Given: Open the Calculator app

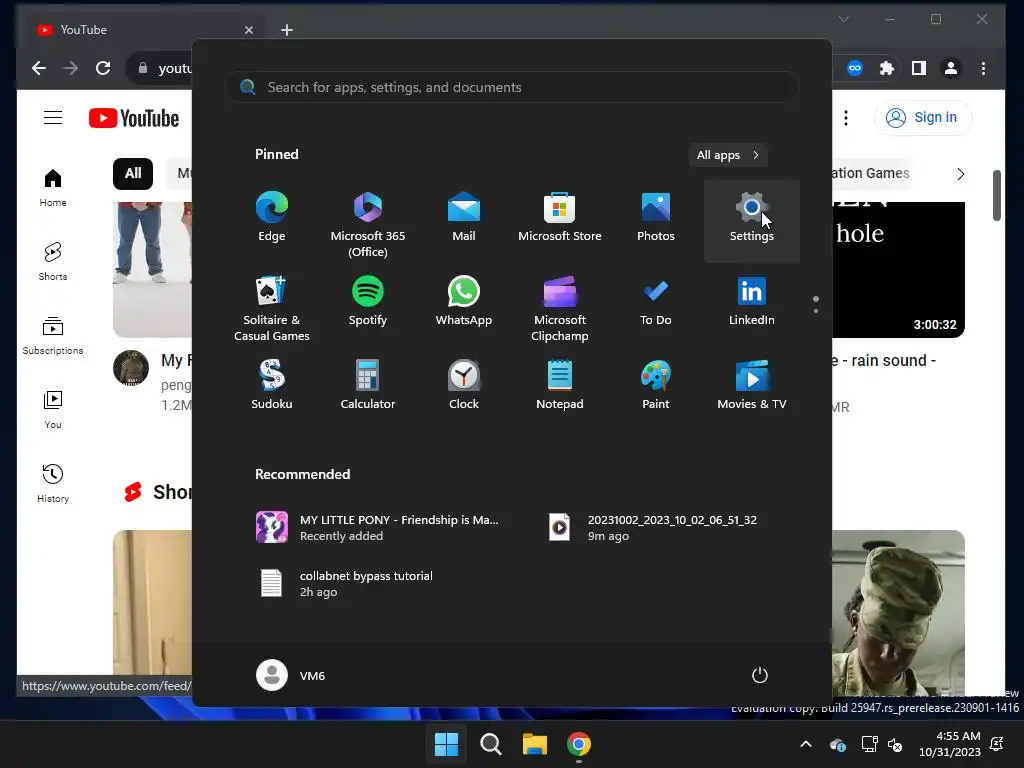Looking at the screenshot, I should tap(368, 387).
